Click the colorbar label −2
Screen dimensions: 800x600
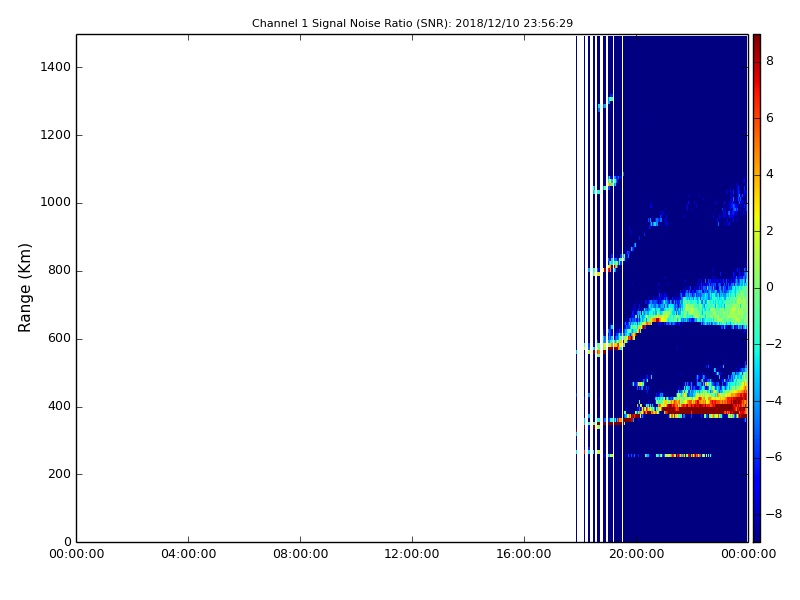pyautogui.click(x=774, y=344)
